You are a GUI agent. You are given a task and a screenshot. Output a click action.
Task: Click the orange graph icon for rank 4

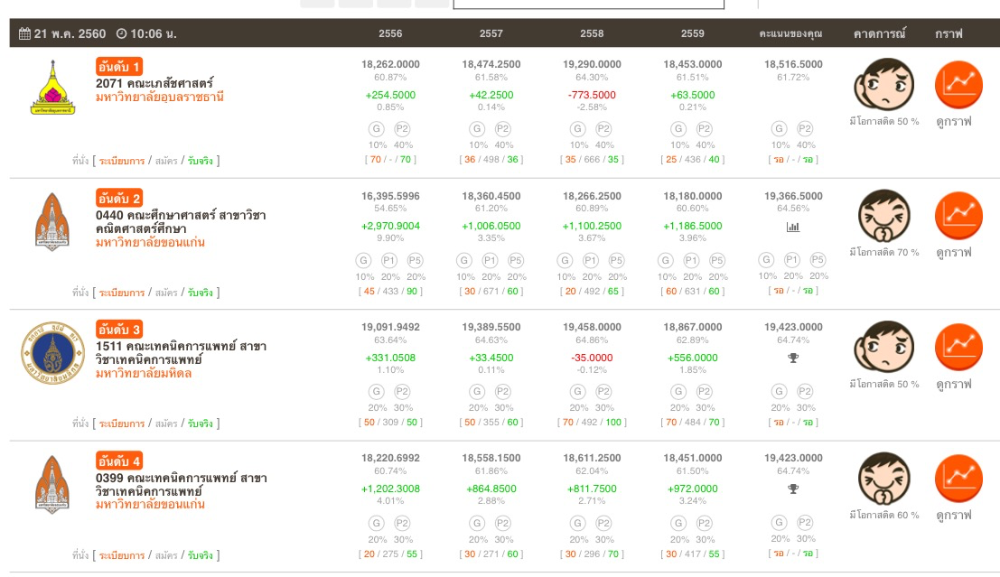coord(958,478)
